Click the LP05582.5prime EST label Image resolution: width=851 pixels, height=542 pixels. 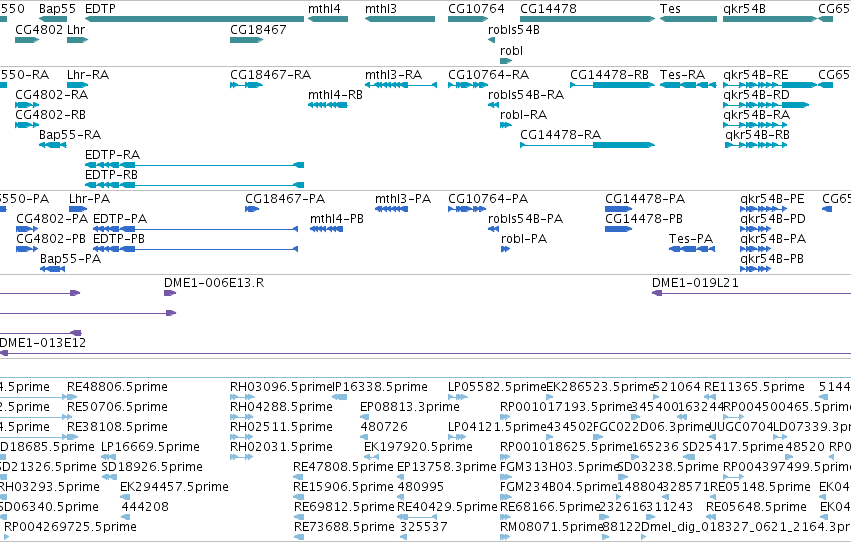coord(497,387)
